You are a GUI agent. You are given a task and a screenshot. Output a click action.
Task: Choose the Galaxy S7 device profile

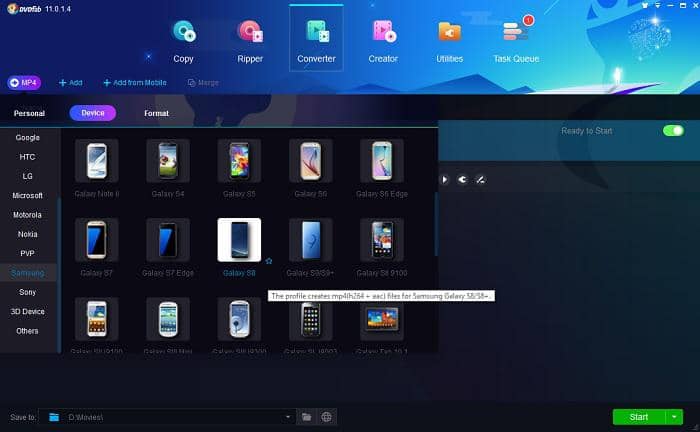(97, 240)
